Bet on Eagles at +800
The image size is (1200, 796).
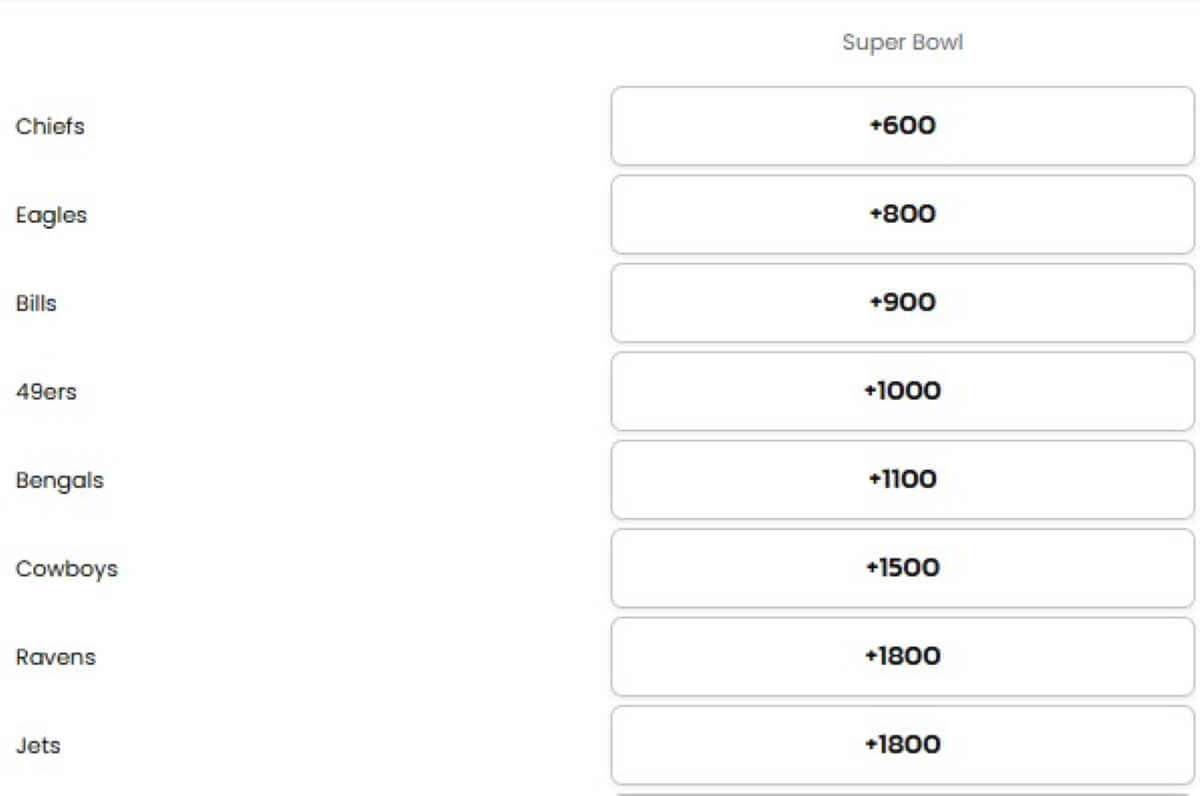pyautogui.click(x=902, y=214)
